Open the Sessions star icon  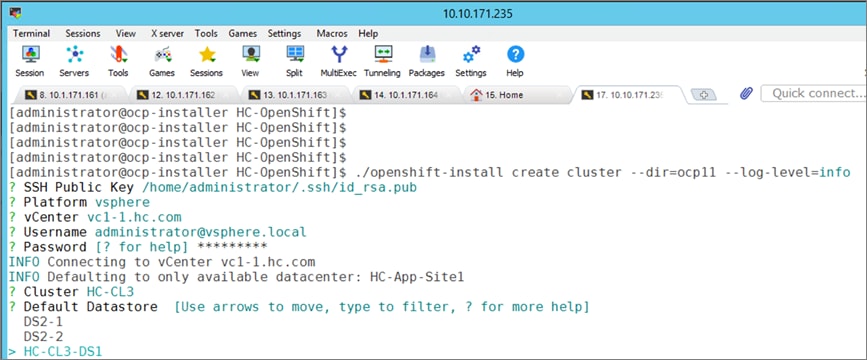[206, 61]
